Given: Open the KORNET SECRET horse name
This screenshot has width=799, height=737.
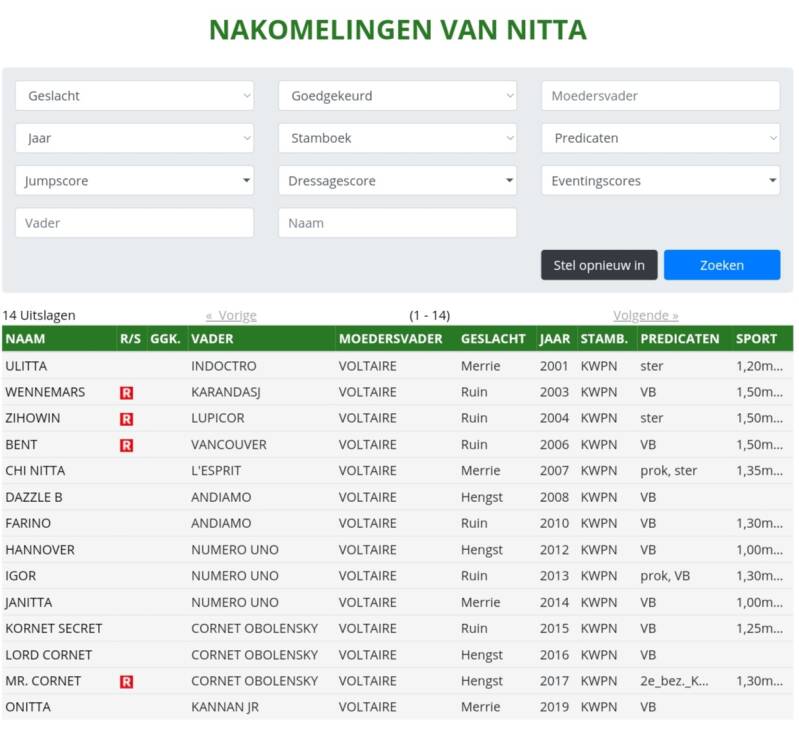Looking at the screenshot, I should [x=54, y=628].
